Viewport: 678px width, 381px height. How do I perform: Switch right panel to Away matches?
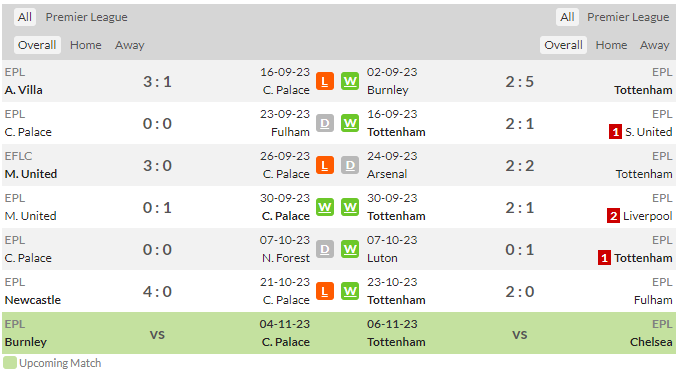click(x=655, y=45)
